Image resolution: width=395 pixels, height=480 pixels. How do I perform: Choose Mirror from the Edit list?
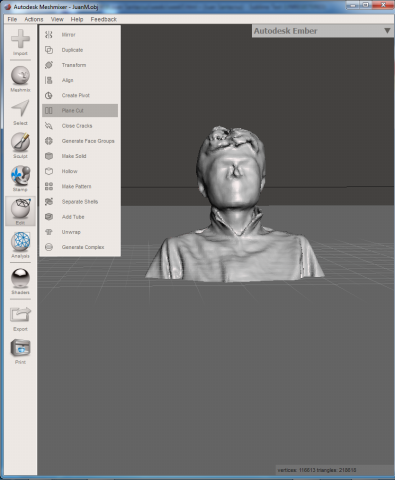80,35
